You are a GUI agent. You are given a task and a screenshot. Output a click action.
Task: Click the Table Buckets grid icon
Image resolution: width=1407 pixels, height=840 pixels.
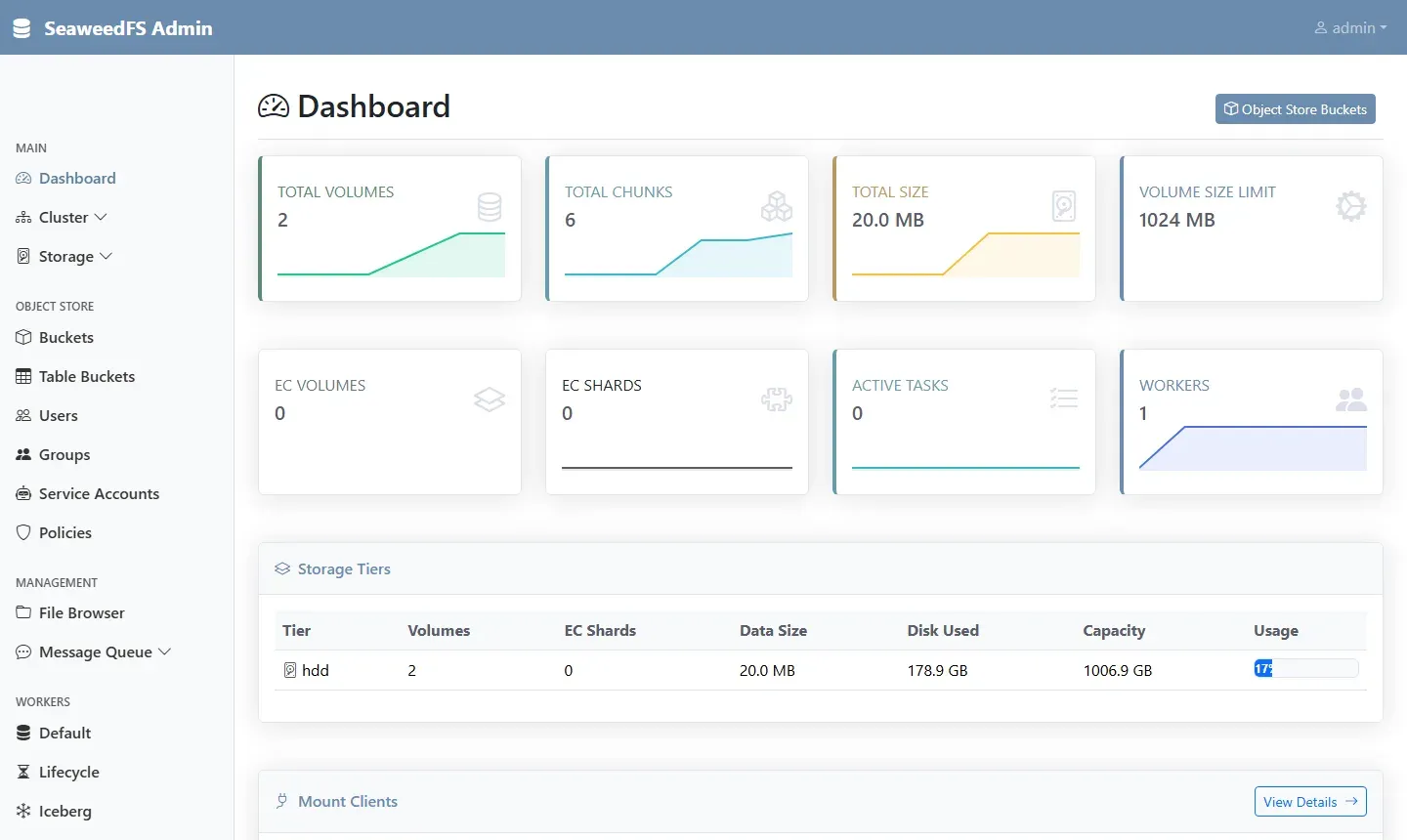(23, 376)
